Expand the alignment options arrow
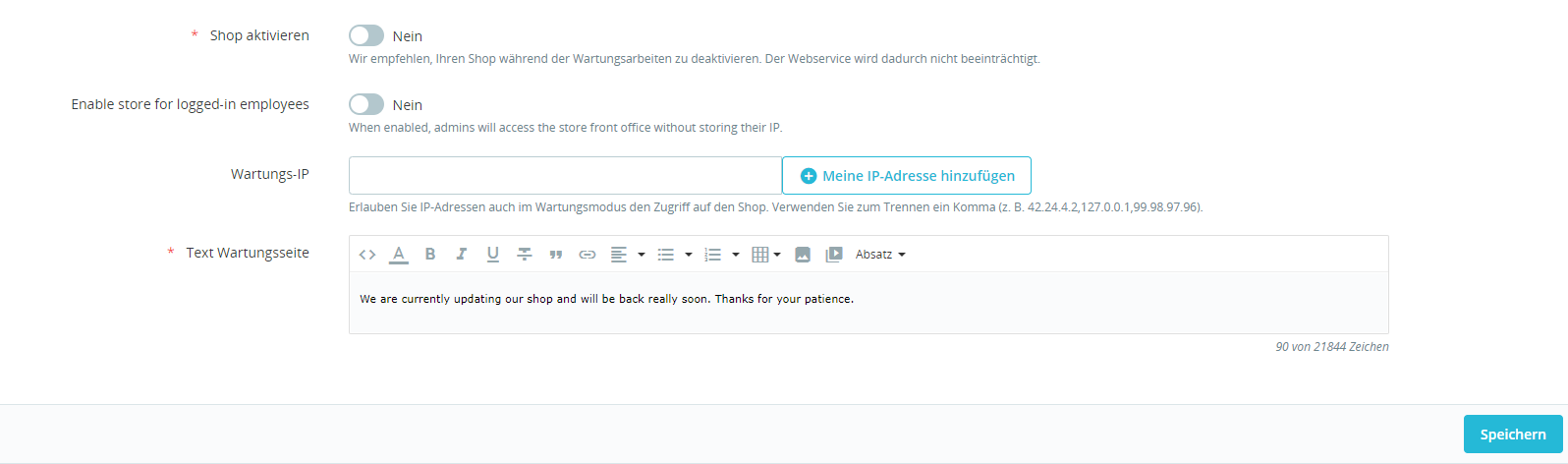 pyautogui.click(x=642, y=255)
